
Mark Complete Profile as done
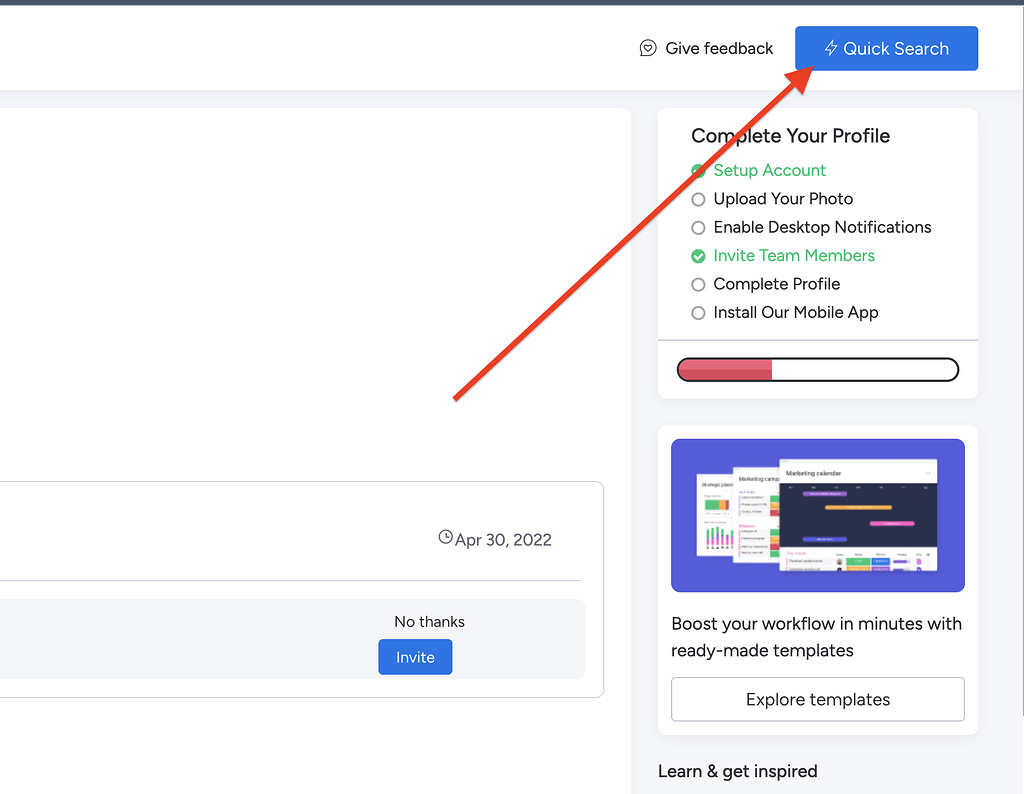[698, 284]
